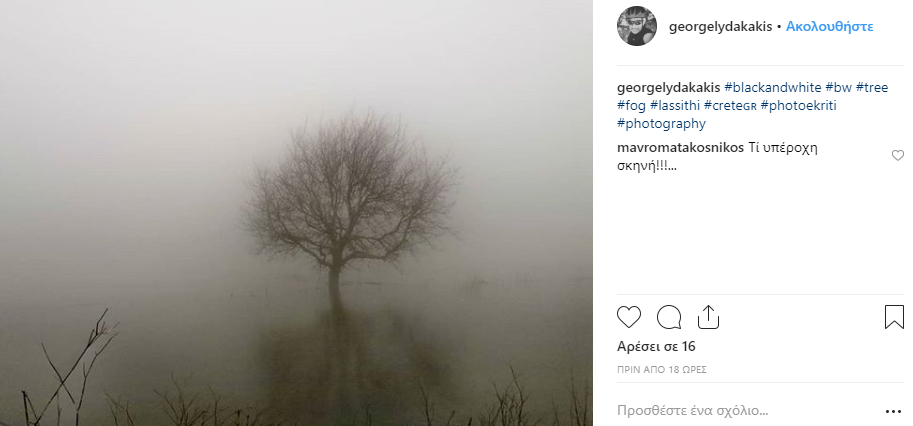
Task: Share the post using the arrow icon
Action: coord(707,316)
